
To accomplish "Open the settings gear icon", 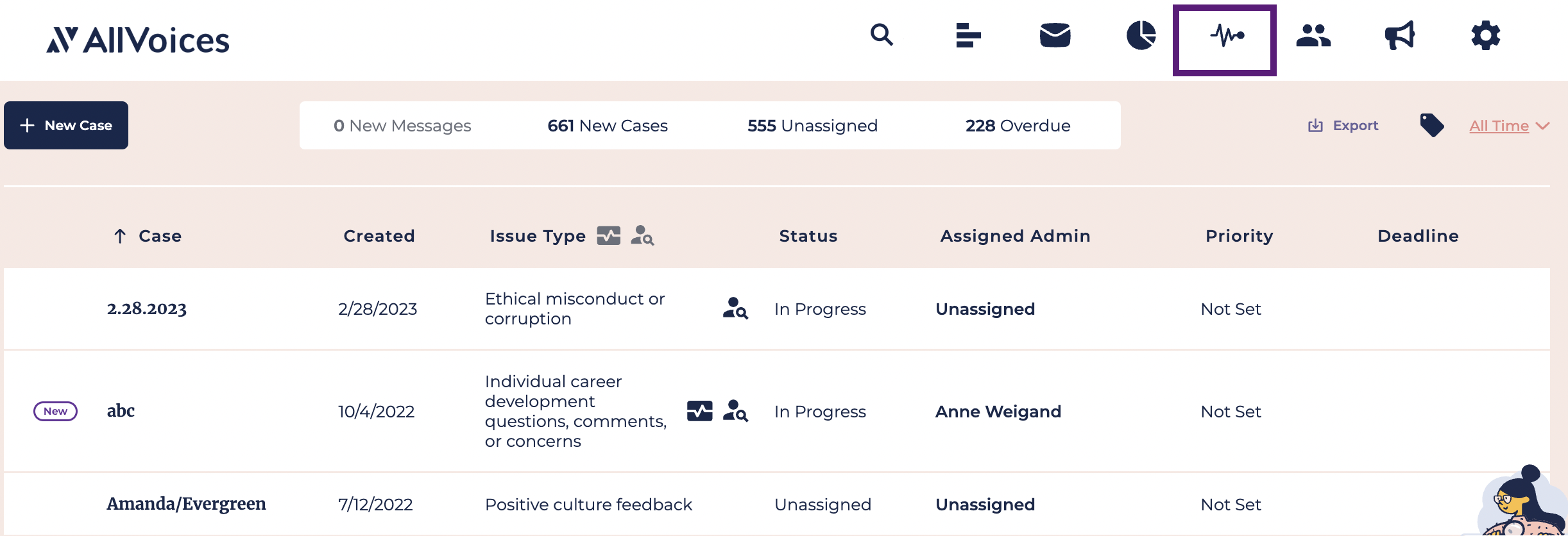I will click(x=1486, y=35).
